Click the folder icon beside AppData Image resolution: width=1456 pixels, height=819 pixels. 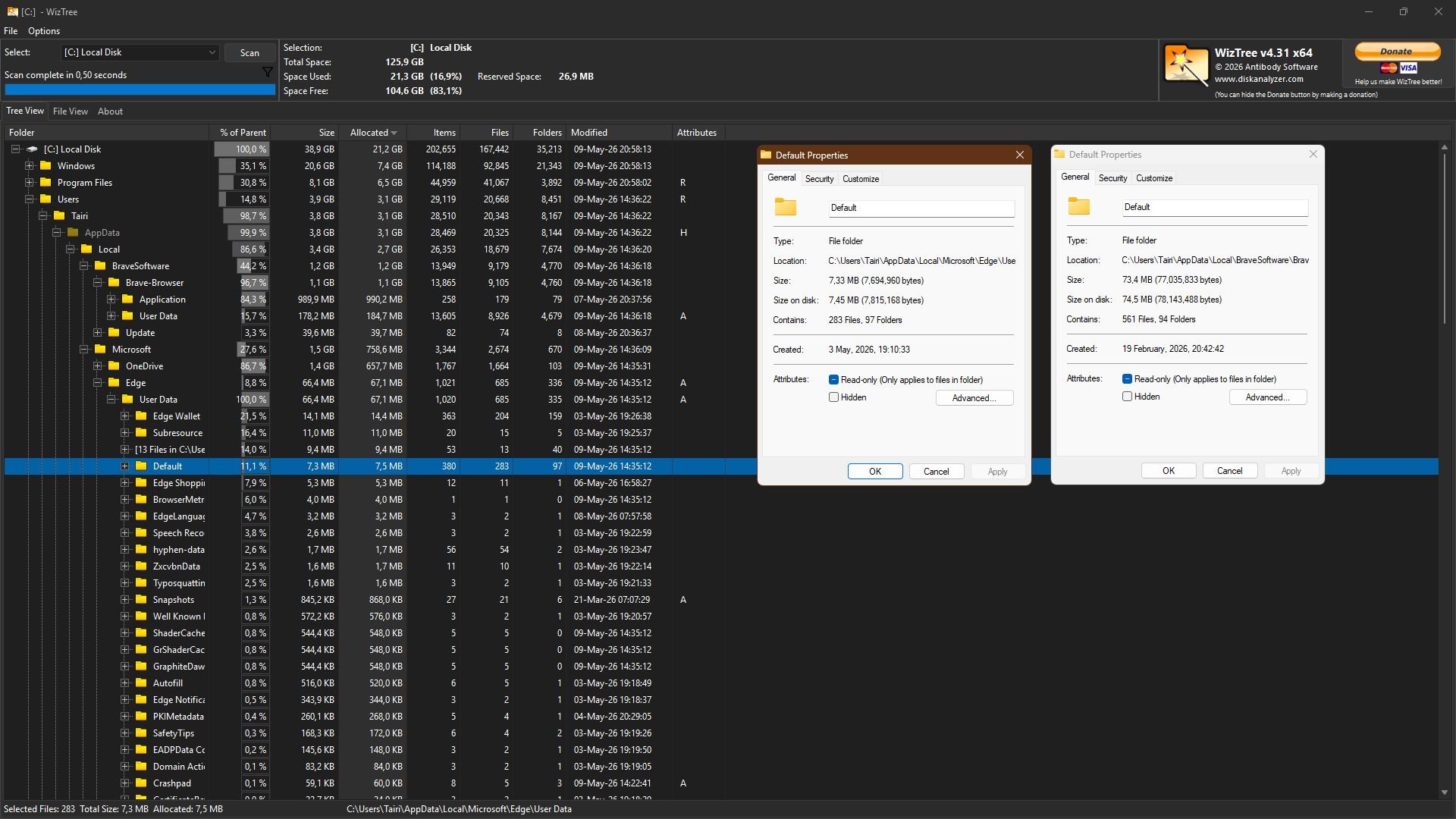73,232
